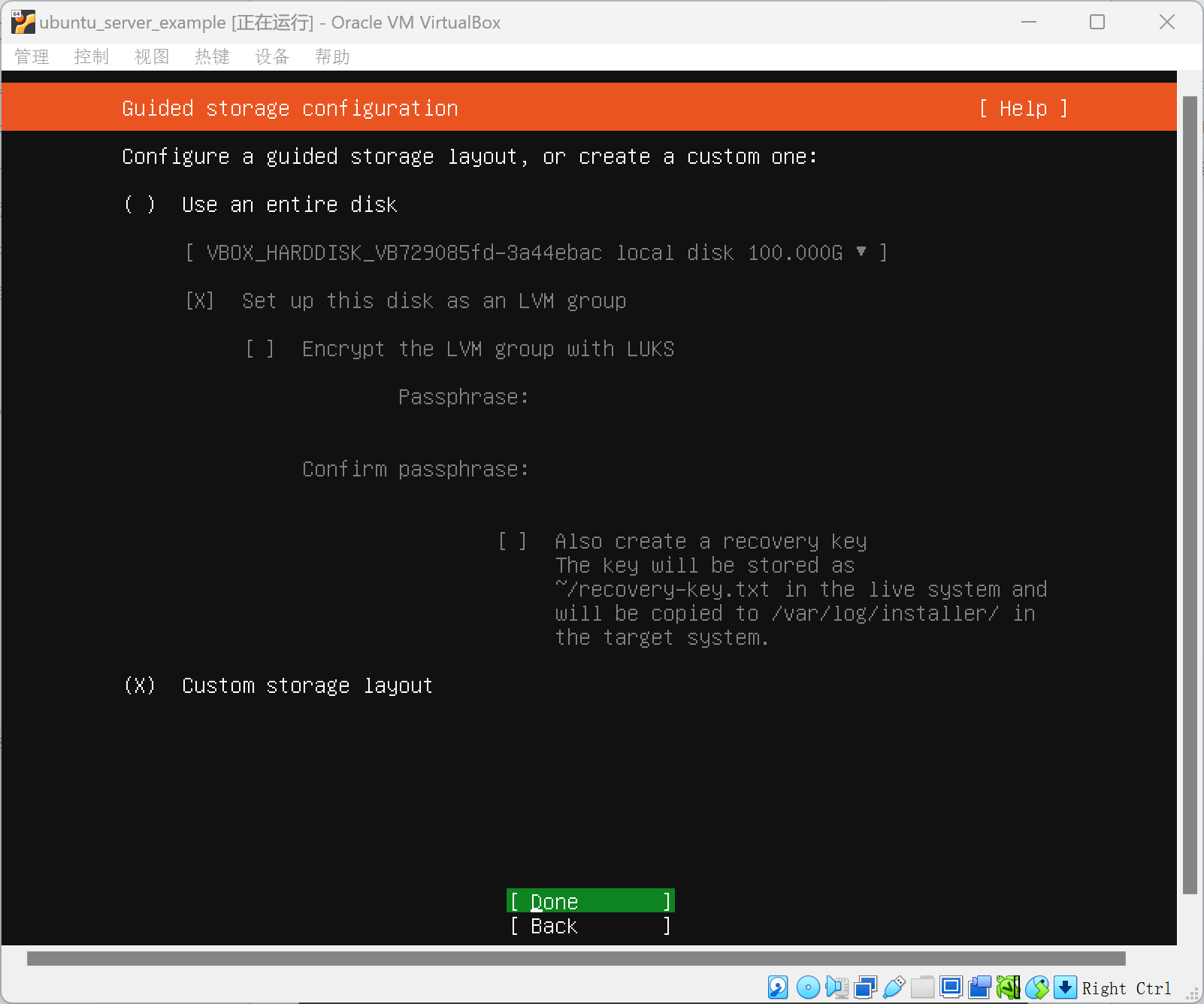Uncheck Set up this disk as LVM group
The image size is (1204, 1004).
click(x=200, y=301)
